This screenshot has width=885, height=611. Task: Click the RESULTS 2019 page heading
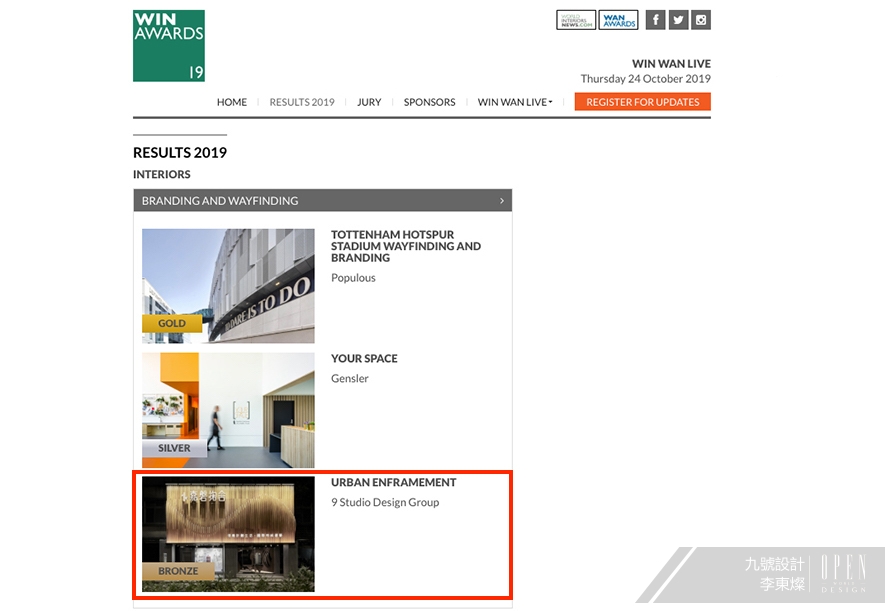[x=180, y=153]
